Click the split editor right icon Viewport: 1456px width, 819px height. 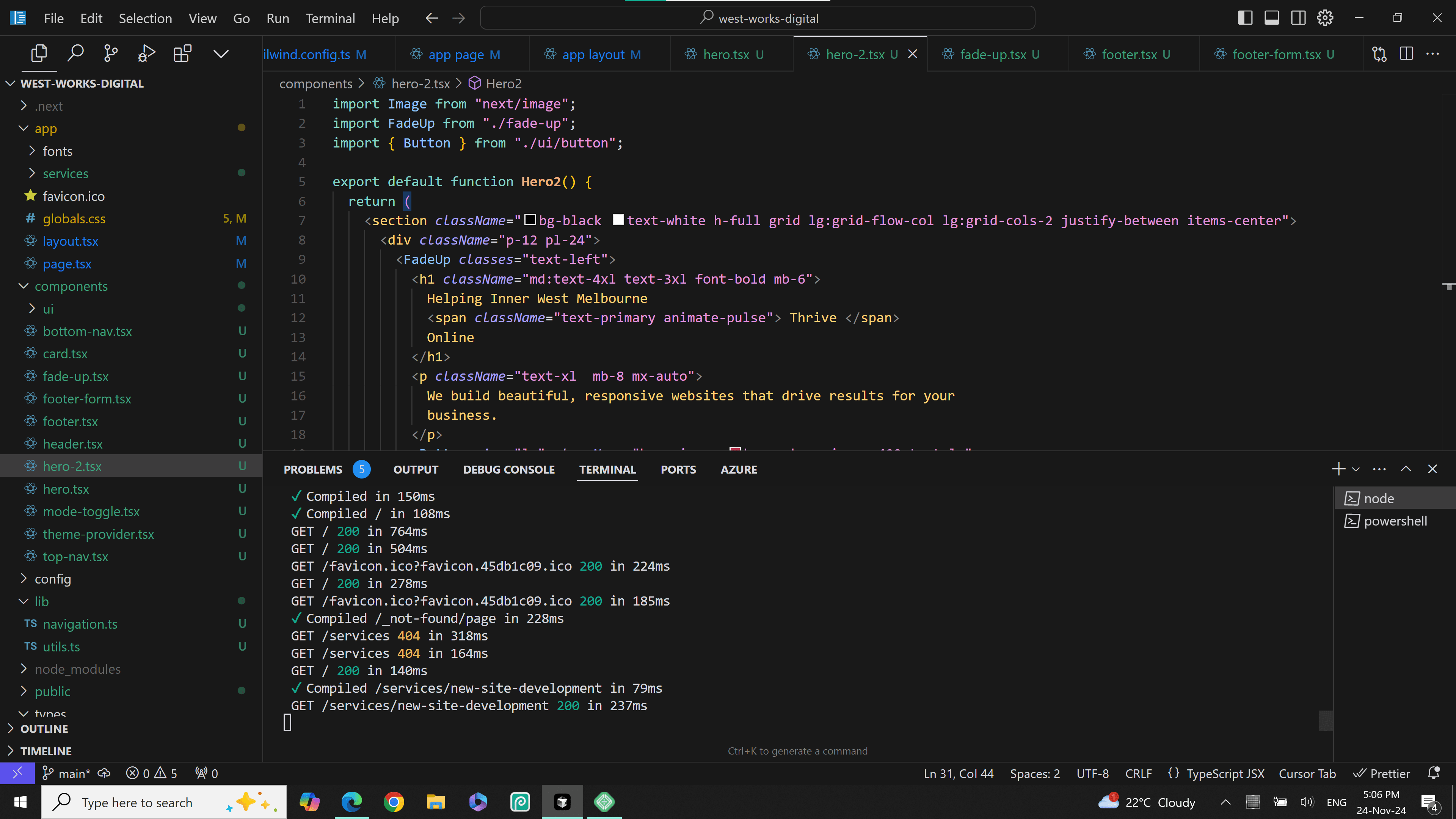point(1406,54)
